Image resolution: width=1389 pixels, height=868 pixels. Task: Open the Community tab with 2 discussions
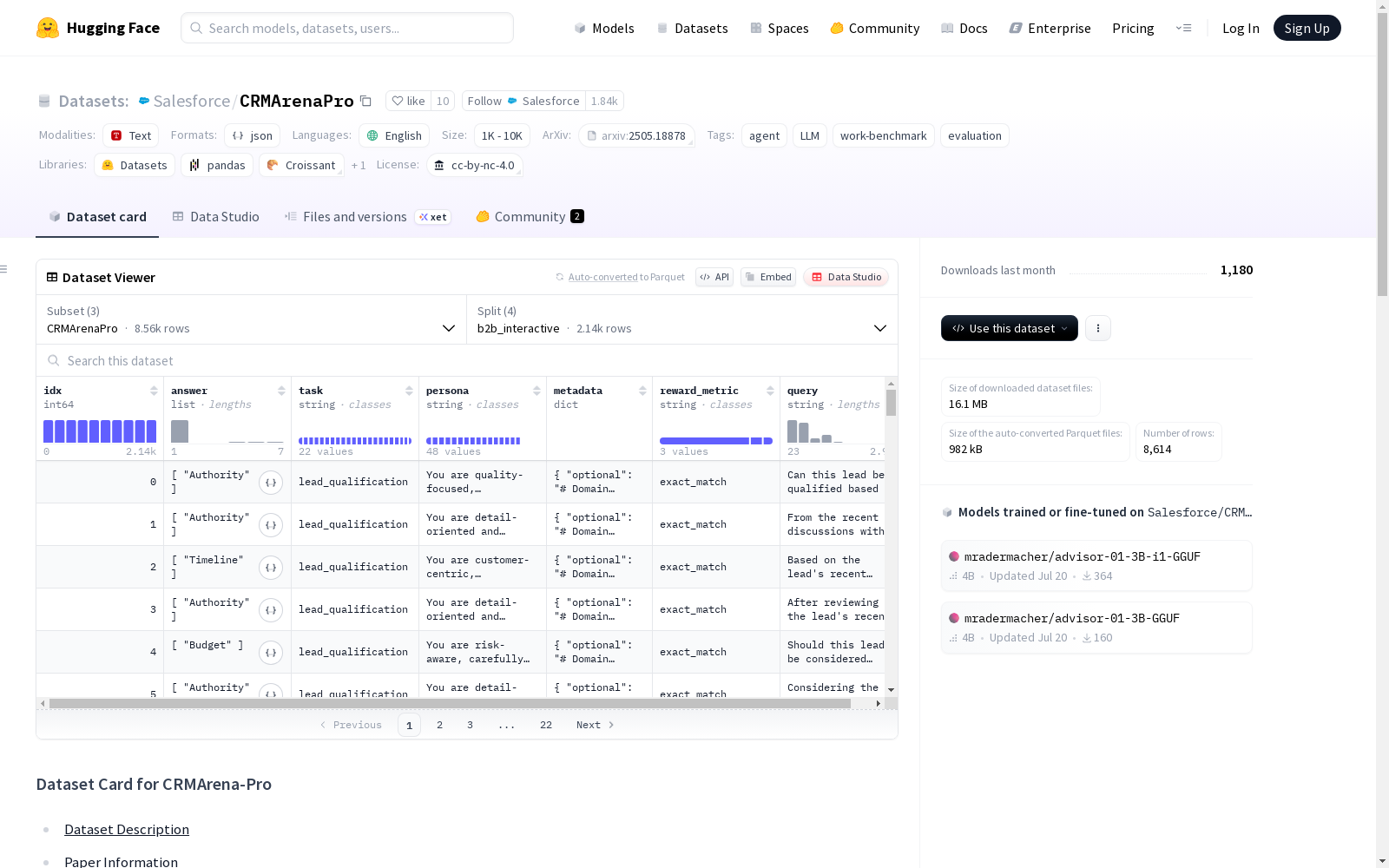[530, 217]
